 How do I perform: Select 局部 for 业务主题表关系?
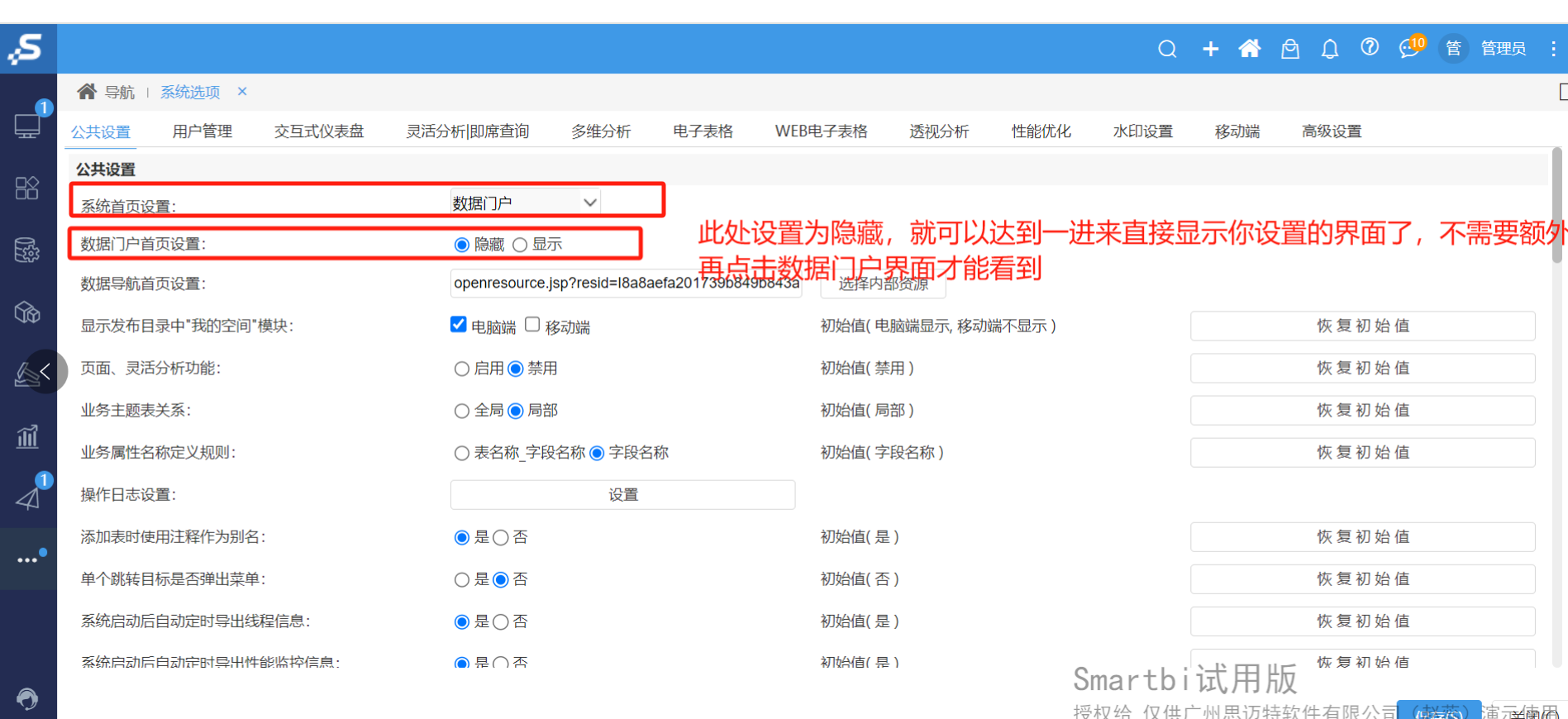[516, 411]
